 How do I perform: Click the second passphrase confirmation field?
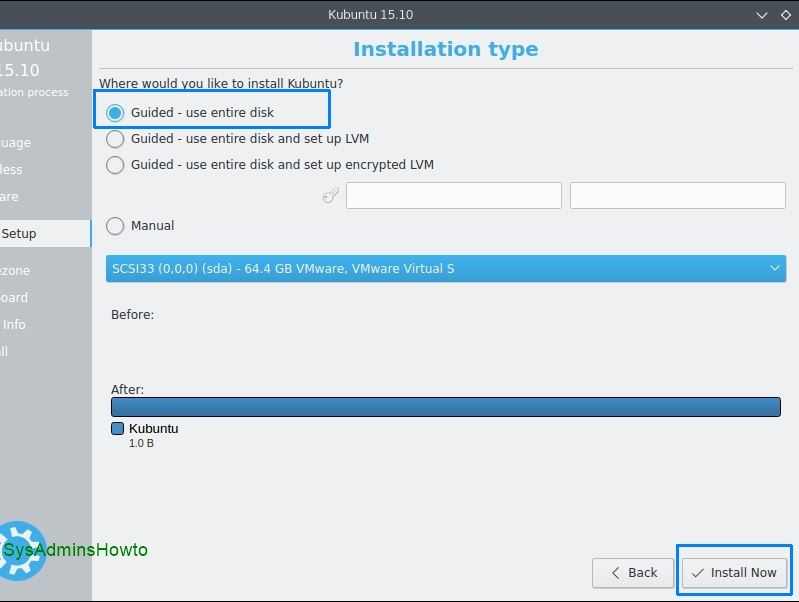[x=677, y=196]
